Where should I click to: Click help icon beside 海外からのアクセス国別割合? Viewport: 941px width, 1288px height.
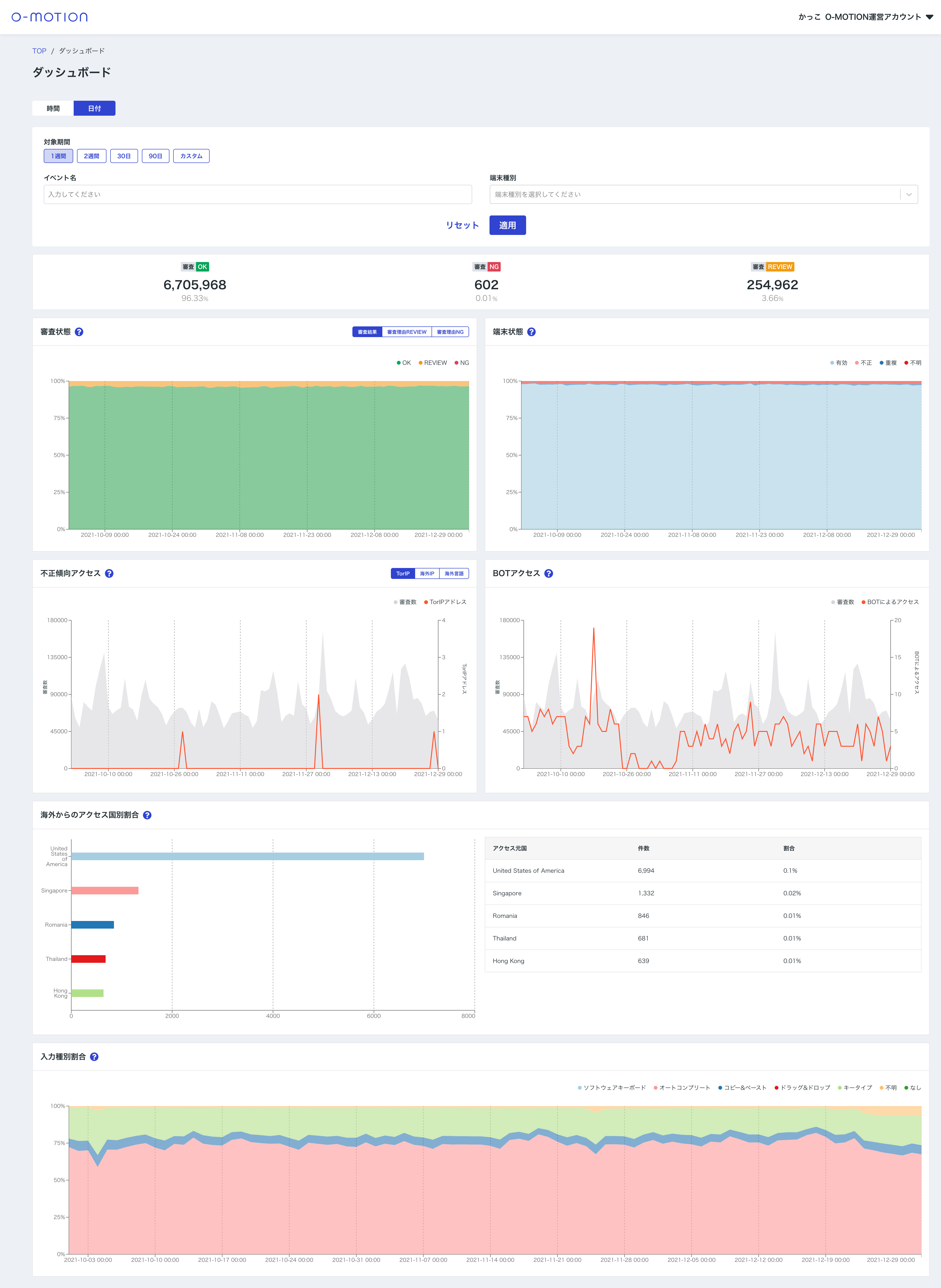coord(147,815)
